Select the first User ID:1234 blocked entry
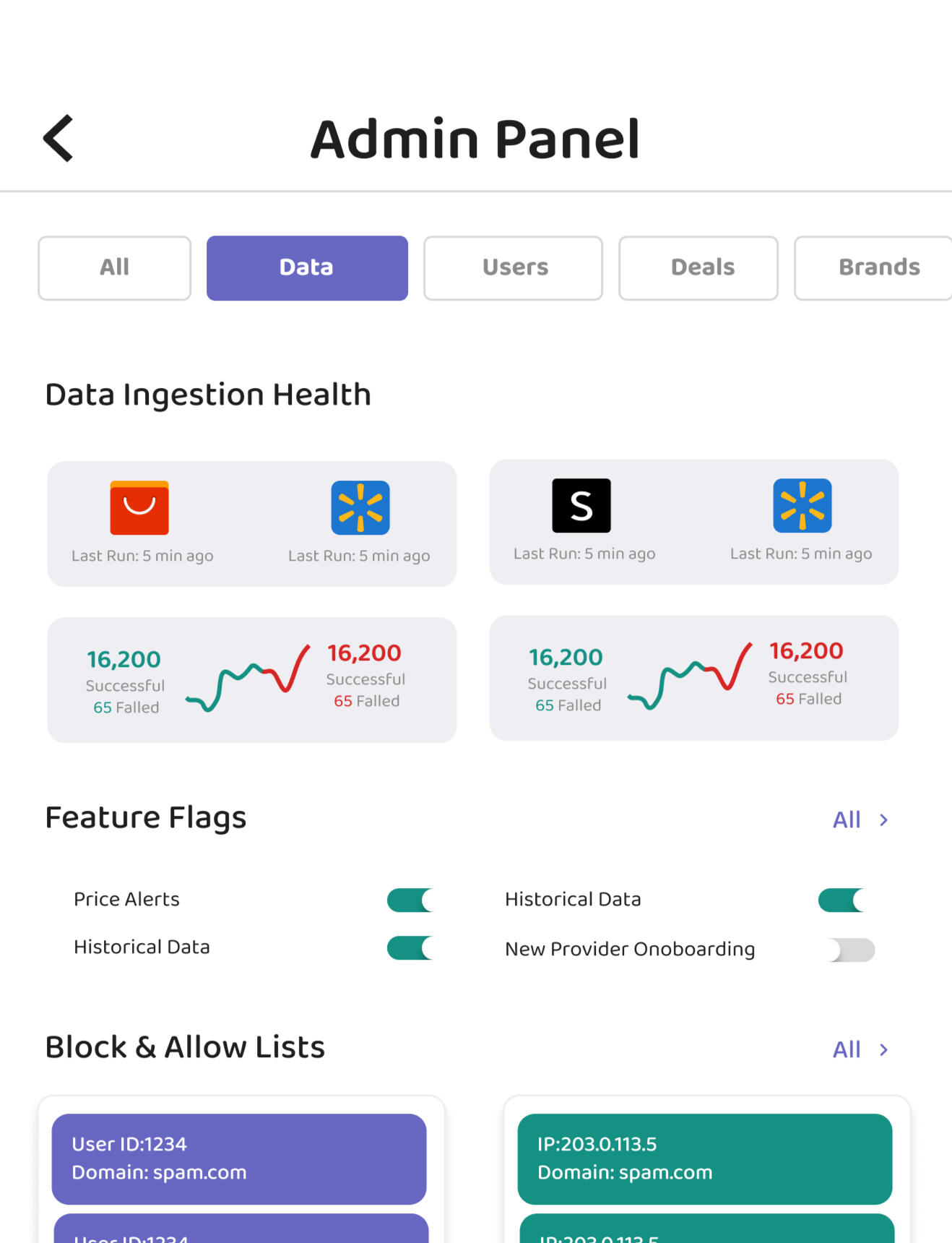 [x=239, y=1158]
